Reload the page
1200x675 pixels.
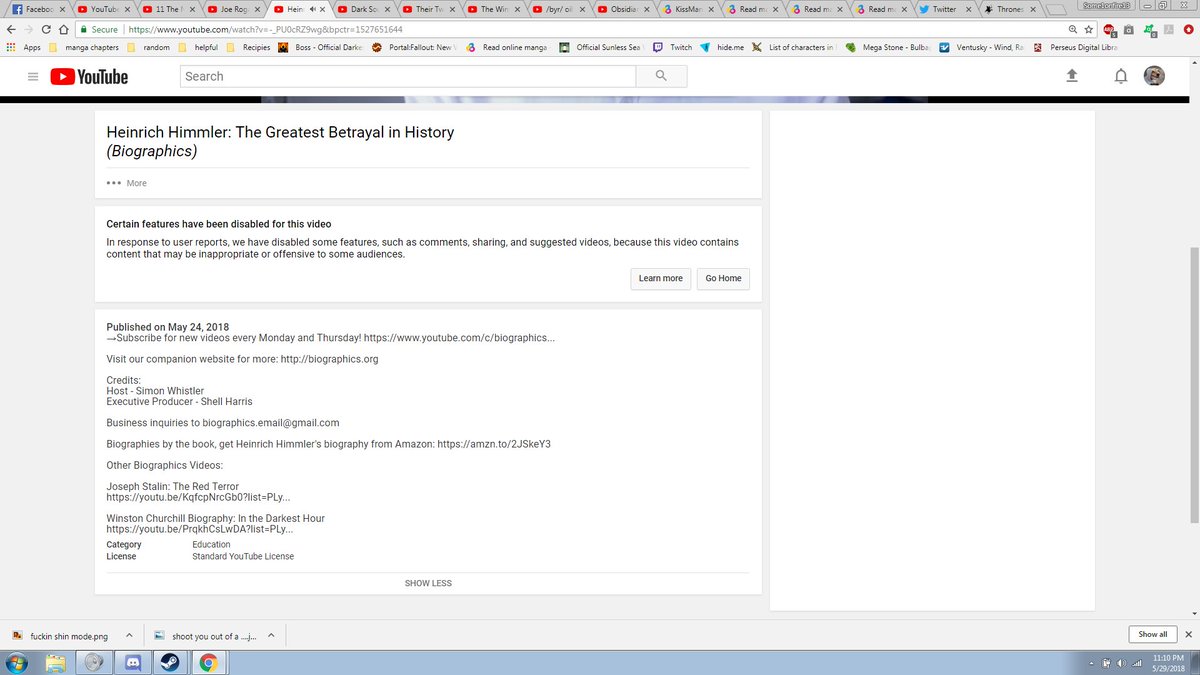(x=47, y=30)
